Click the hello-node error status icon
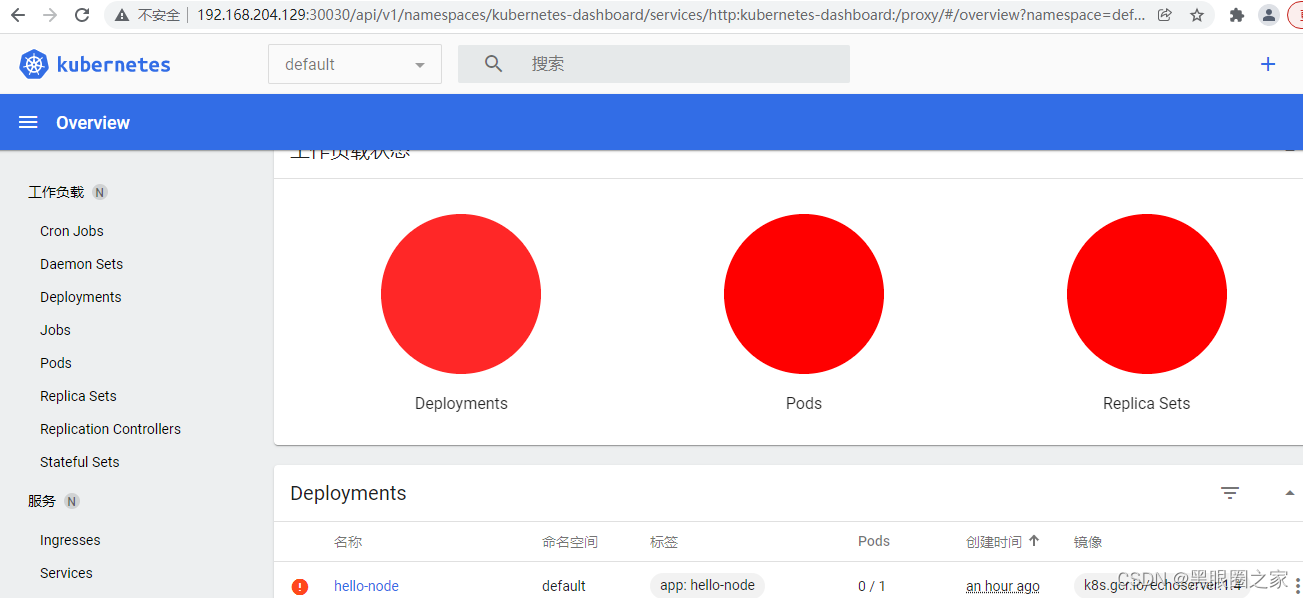Viewport: 1303px width, 598px height. [300, 587]
